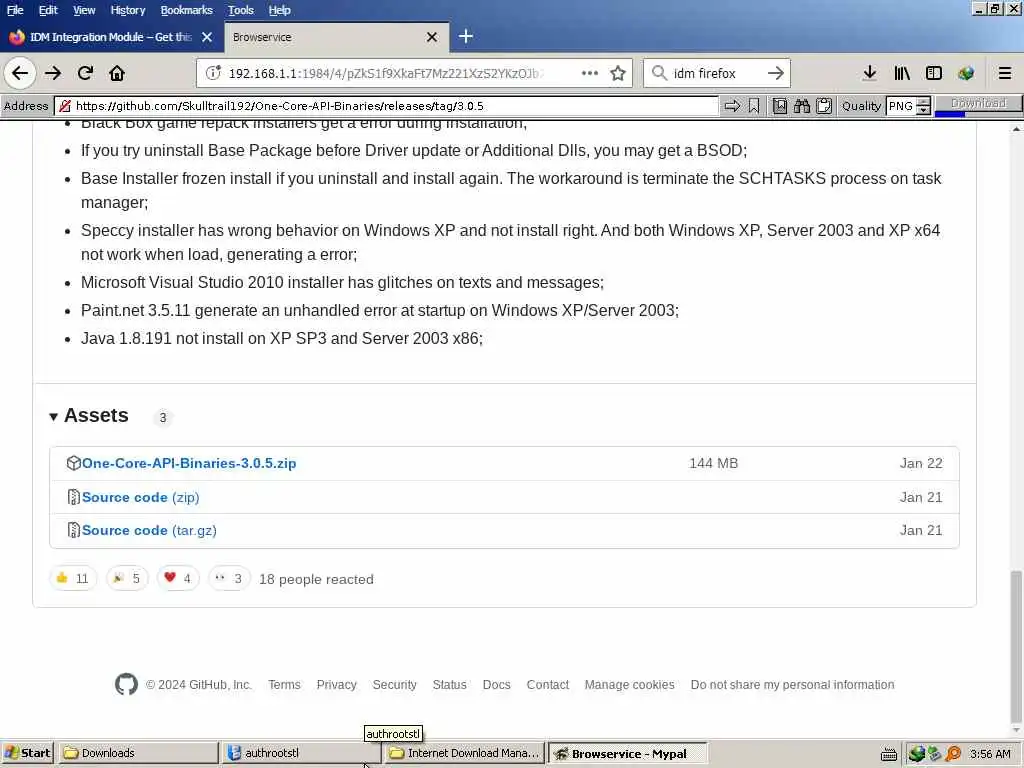Viewport: 1024px width, 768px height.
Task: Open footer Terms link
Action: [x=284, y=684]
